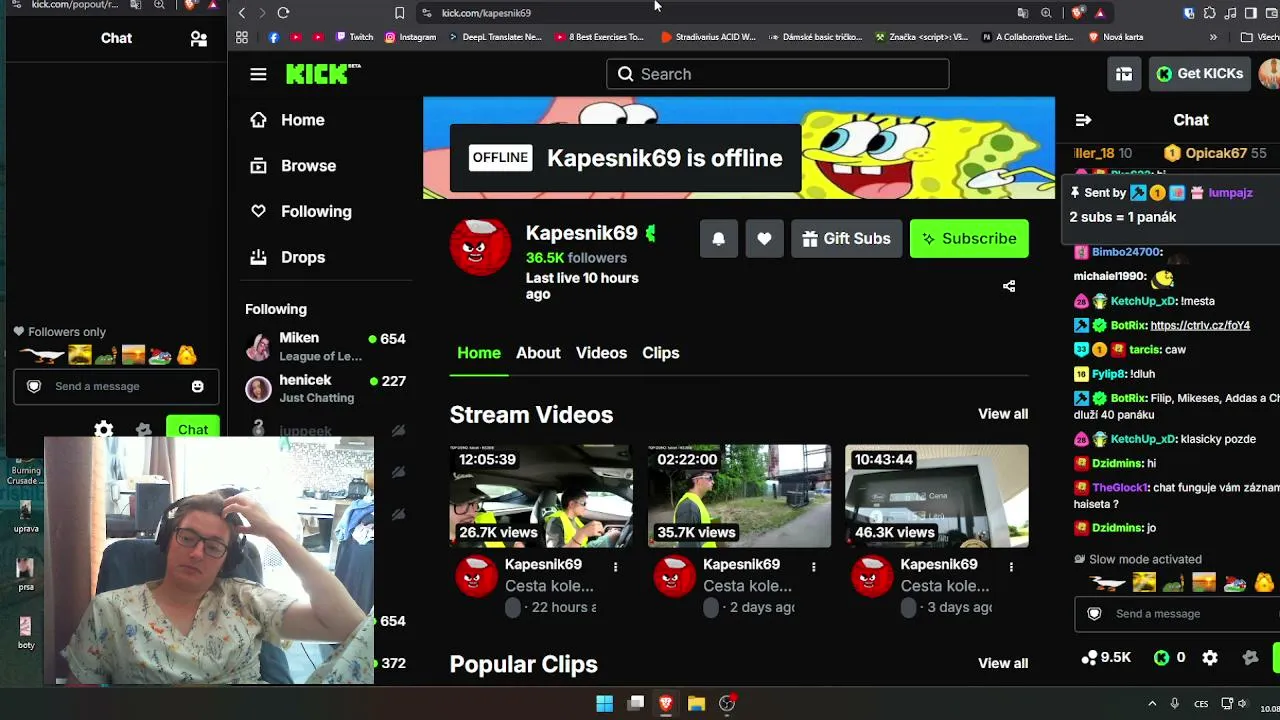
Task: Open emoji picker in popout chat
Action: (197, 387)
